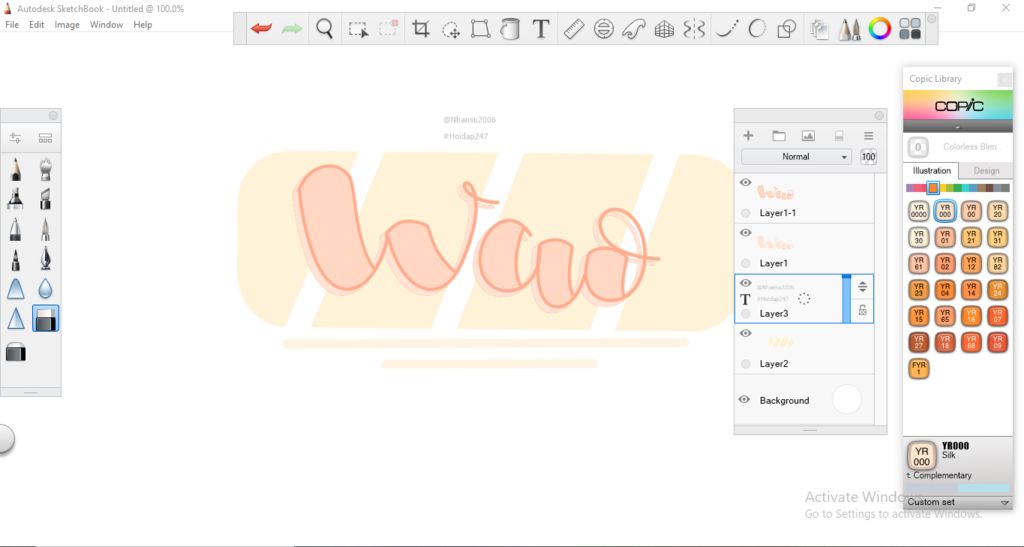1024x547 pixels.
Task: Open Brush Properties sliders icon
Action: [x=15, y=138]
